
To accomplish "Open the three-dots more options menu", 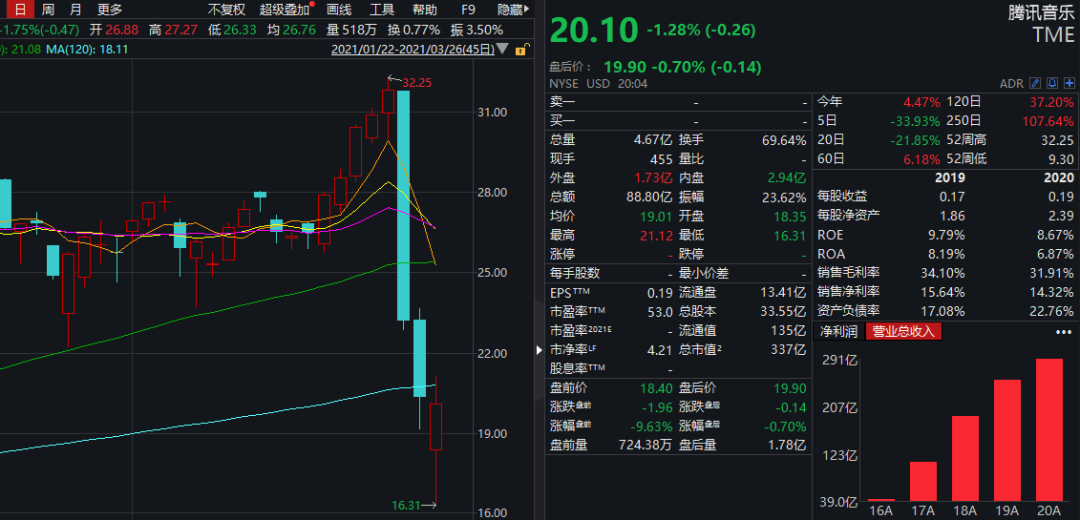I will click(1063, 331).
